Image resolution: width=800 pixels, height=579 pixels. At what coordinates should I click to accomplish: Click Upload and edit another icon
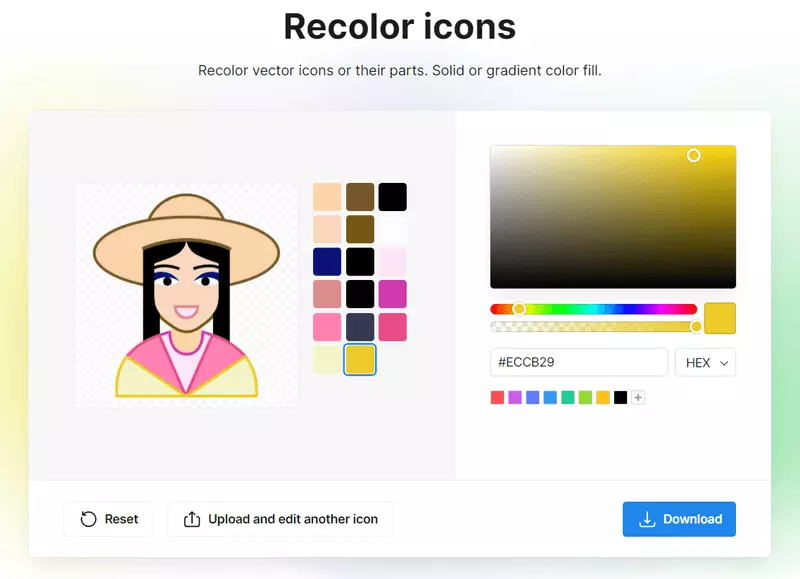pyautogui.click(x=280, y=519)
